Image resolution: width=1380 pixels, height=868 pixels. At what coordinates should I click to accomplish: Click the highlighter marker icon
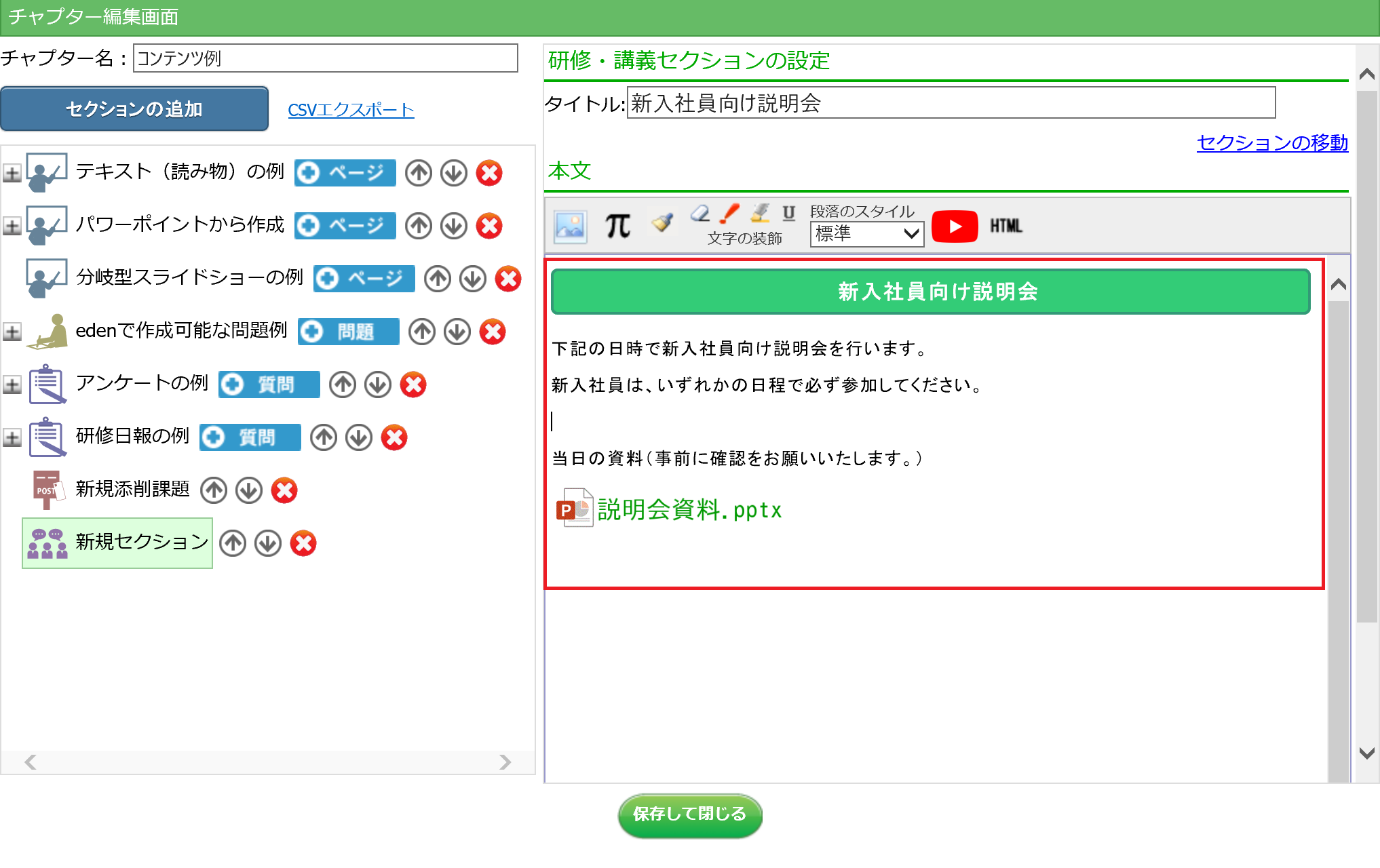760,214
